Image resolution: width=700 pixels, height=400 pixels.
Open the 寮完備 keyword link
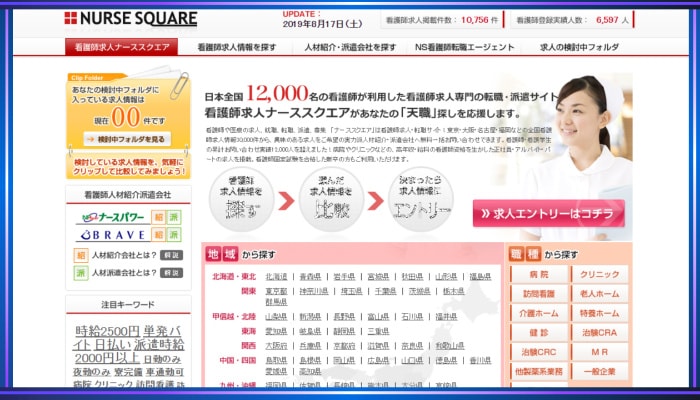point(128,372)
